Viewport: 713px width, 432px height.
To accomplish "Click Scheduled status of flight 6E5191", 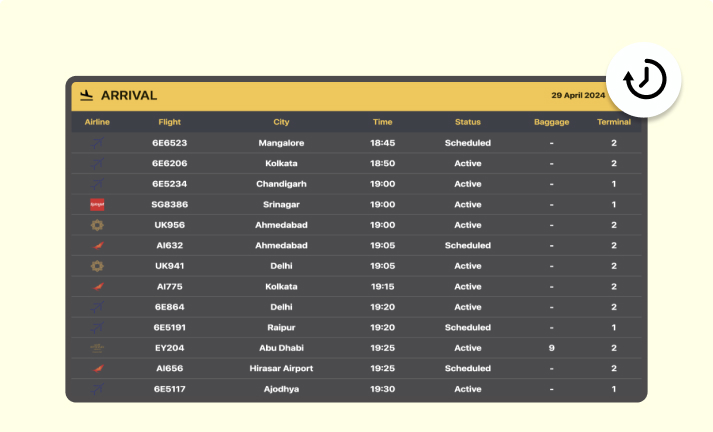I will pos(467,327).
